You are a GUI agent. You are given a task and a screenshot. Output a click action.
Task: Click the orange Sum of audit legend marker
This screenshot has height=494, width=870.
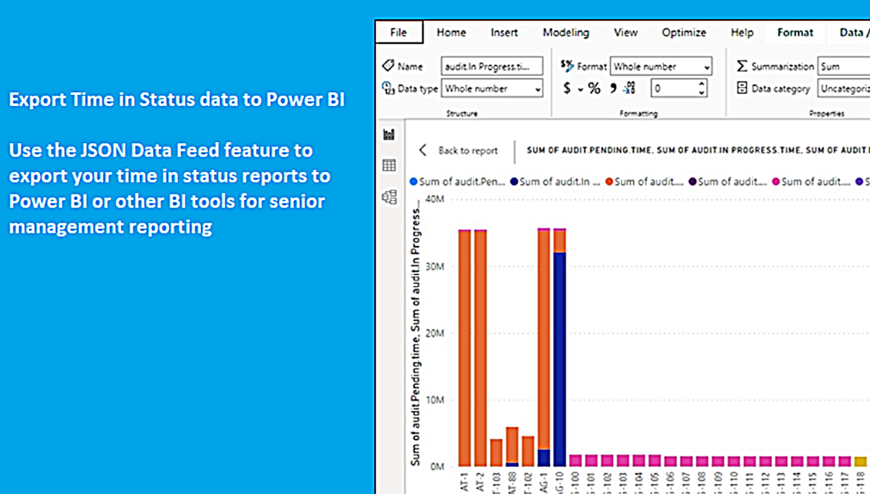[x=609, y=182]
